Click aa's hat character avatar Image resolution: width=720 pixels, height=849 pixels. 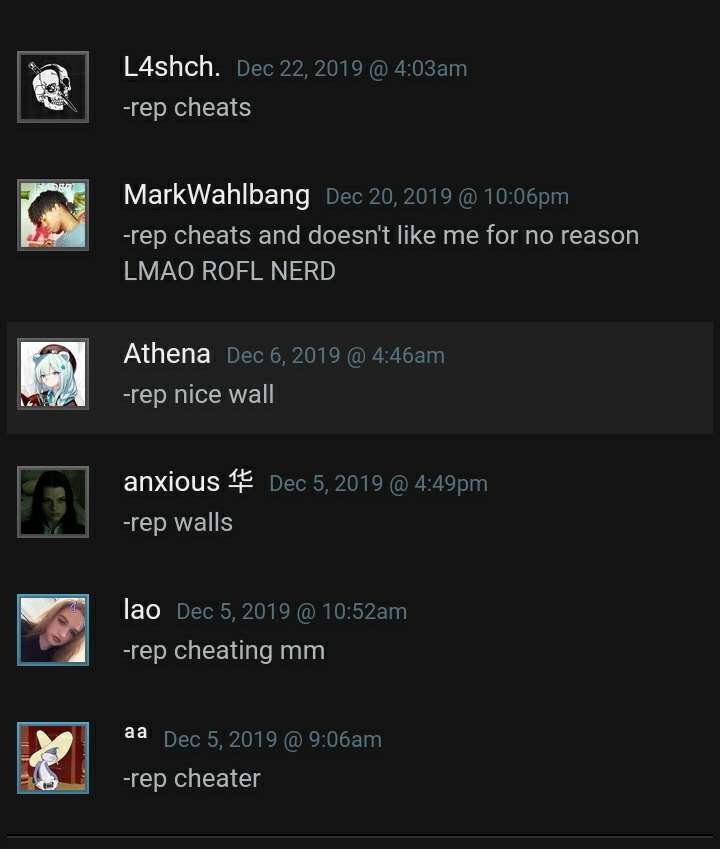pyautogui.click(x=53, y=758)
